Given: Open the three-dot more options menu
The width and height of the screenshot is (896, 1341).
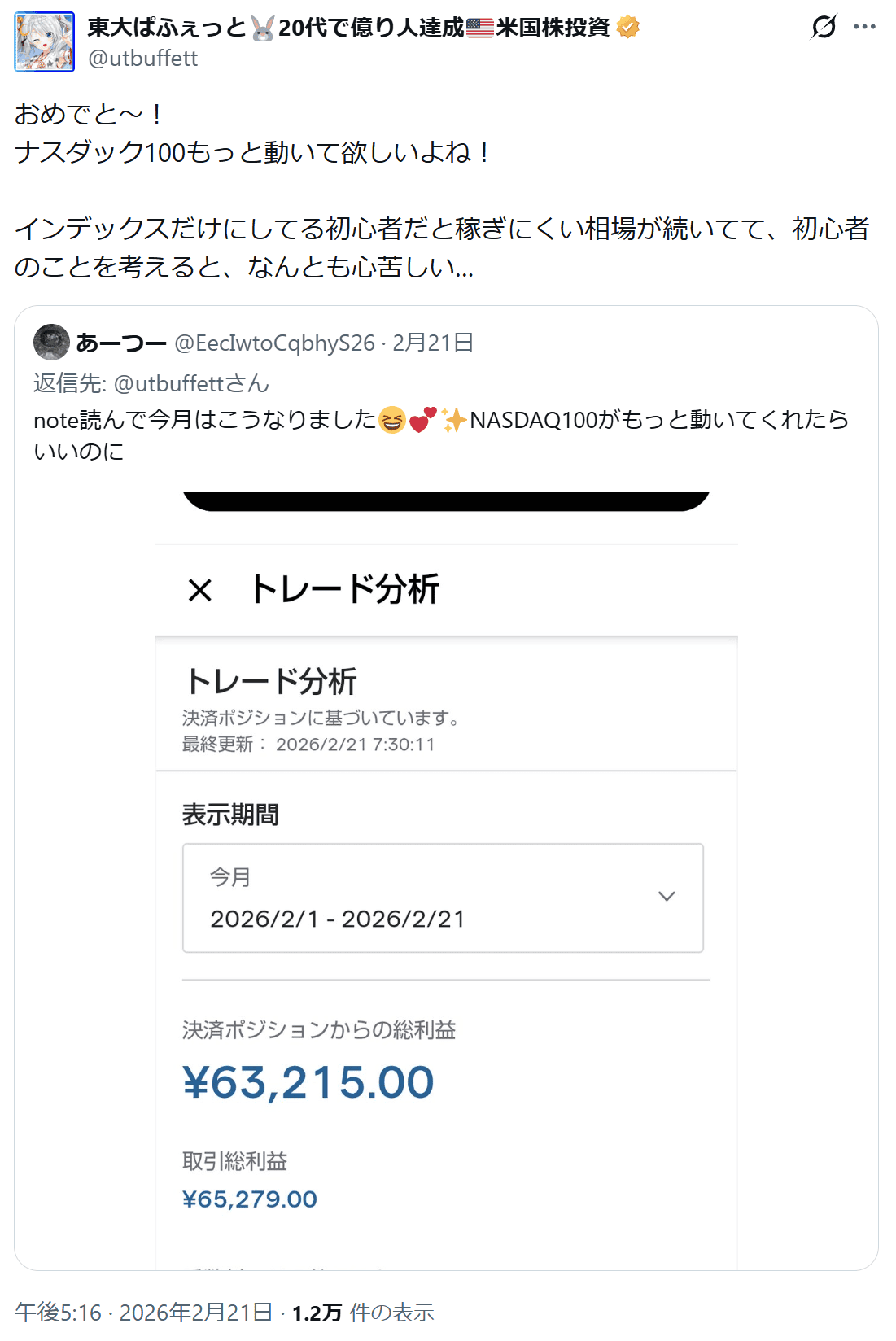Looking at the screenshot, I should [864, 27].
